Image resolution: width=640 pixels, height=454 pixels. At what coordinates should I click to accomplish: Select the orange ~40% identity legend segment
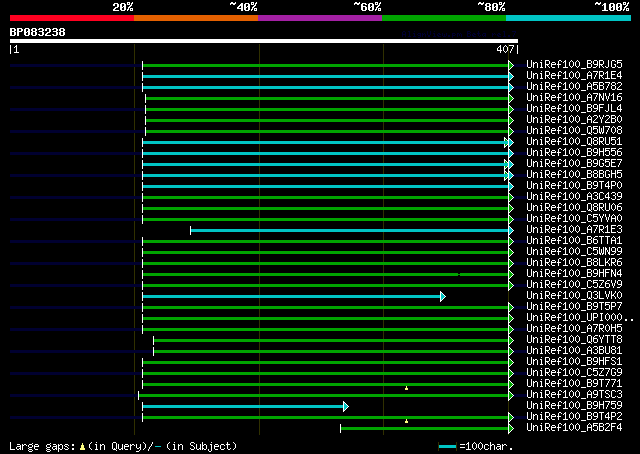tap(195, 18)
